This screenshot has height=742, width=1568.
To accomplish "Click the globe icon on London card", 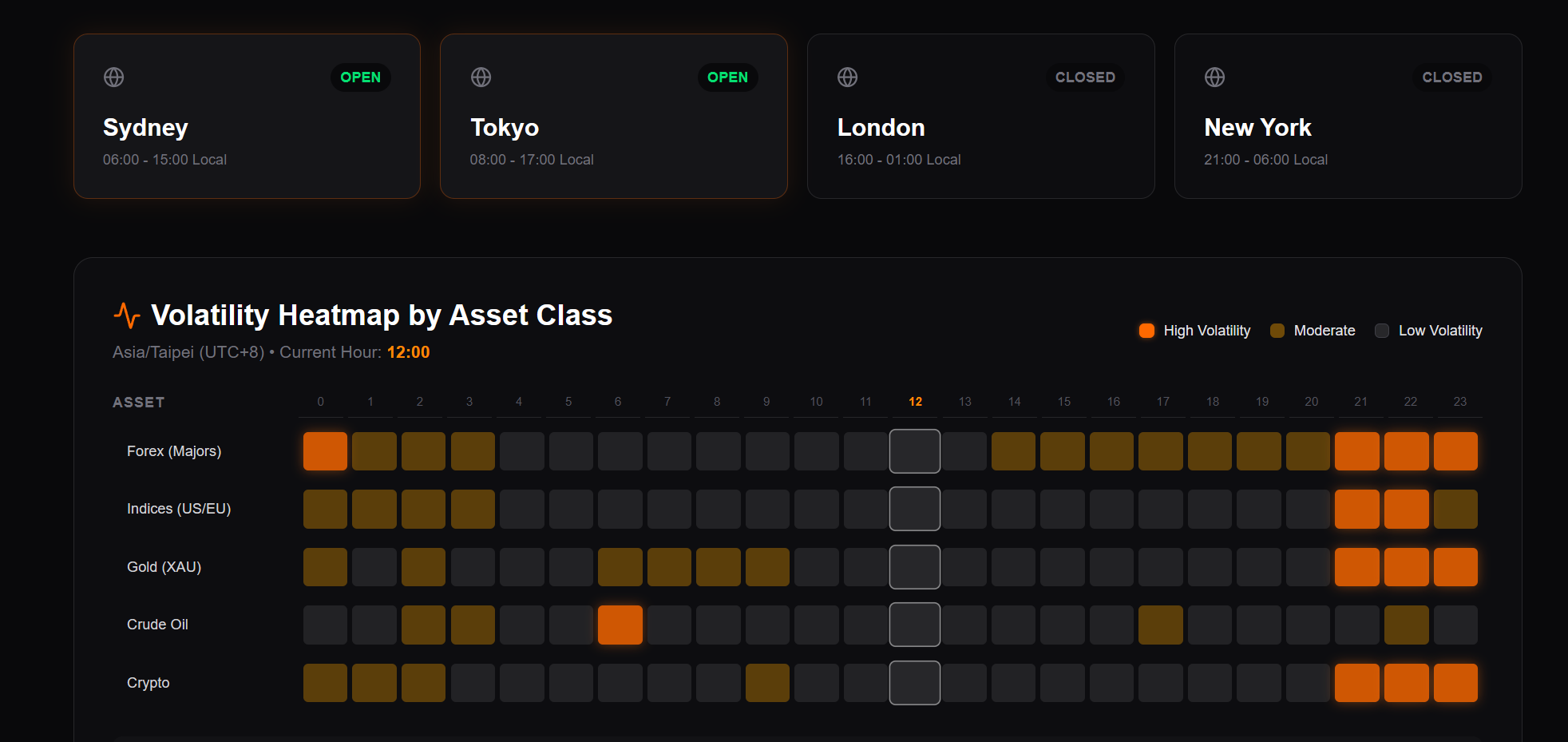I will click(847, 77).
